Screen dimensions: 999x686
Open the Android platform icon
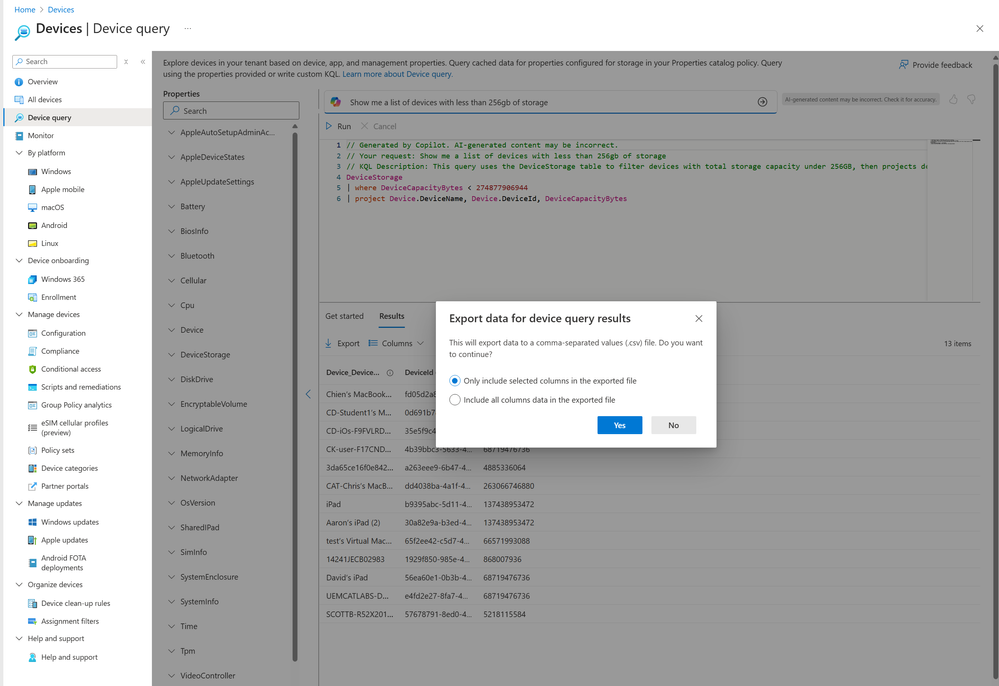(x=32, y=225)
